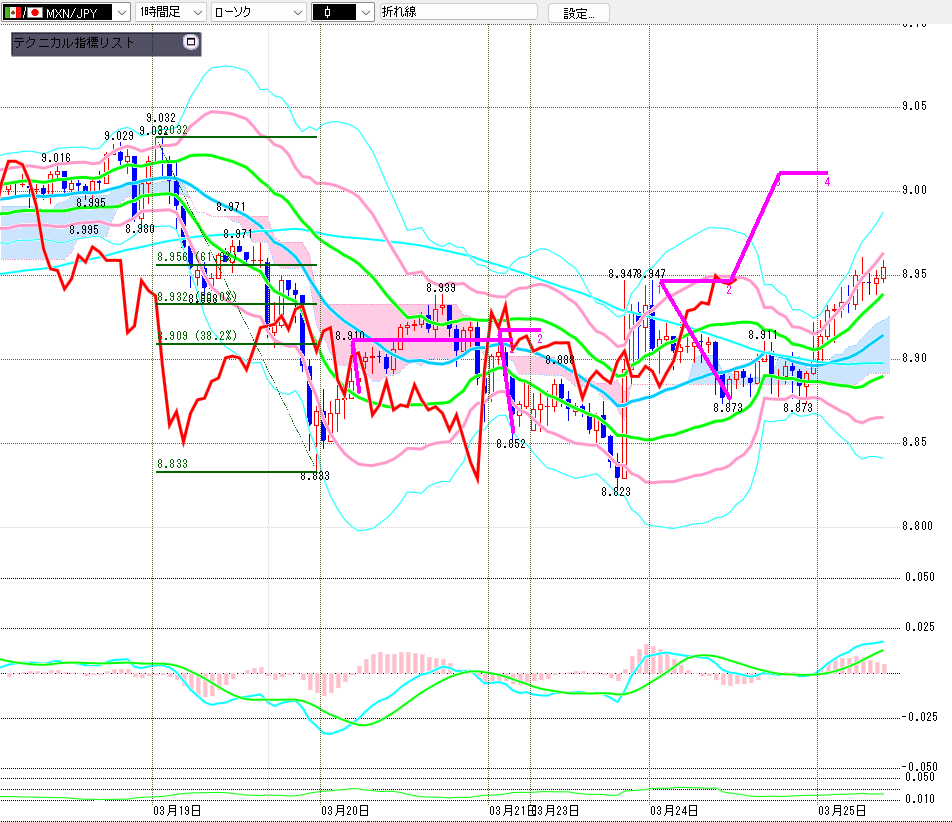Click the 0.025 indicator axis label
Viewport: 952px width, 822px height.
919,627
